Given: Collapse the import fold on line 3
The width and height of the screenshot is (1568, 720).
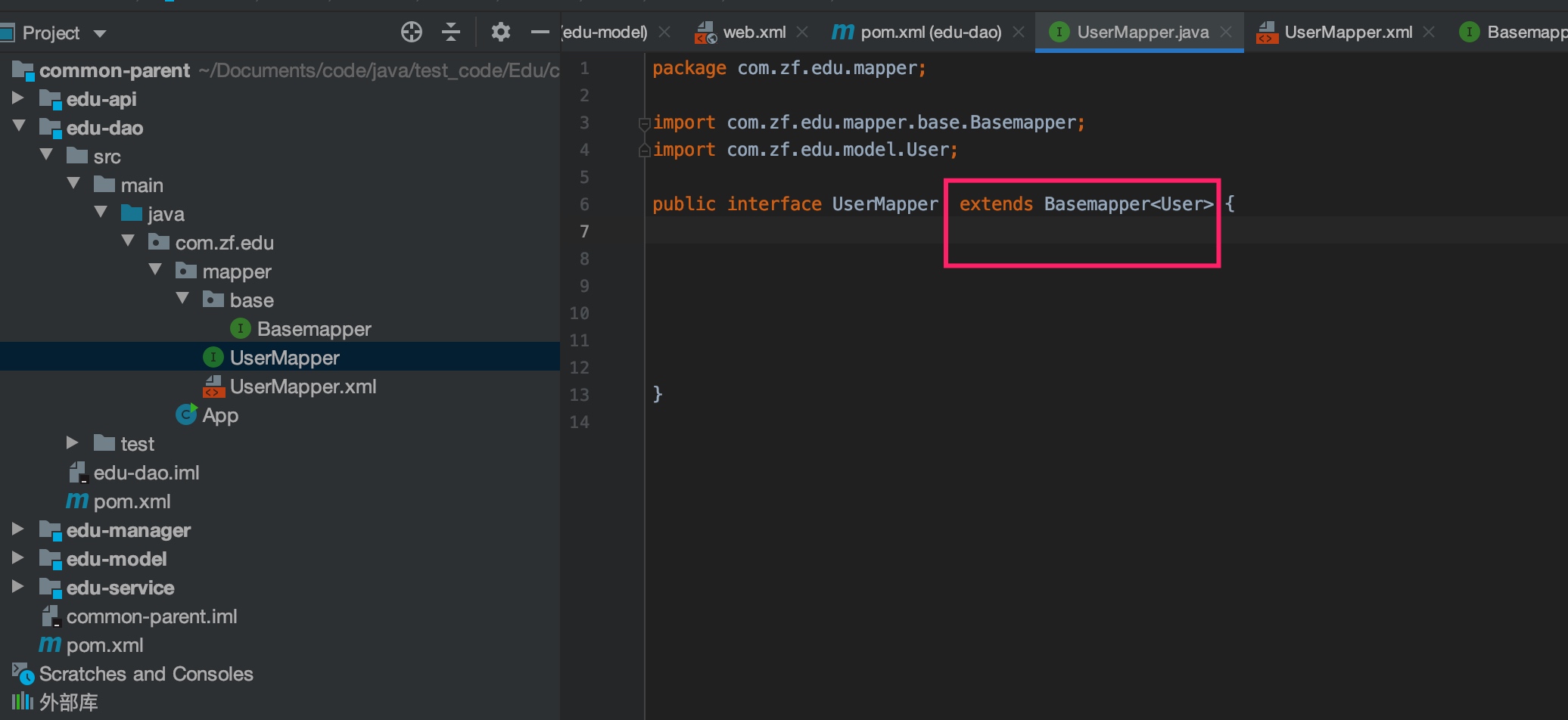Looking at the screenshot, I should tap(644, 123).
